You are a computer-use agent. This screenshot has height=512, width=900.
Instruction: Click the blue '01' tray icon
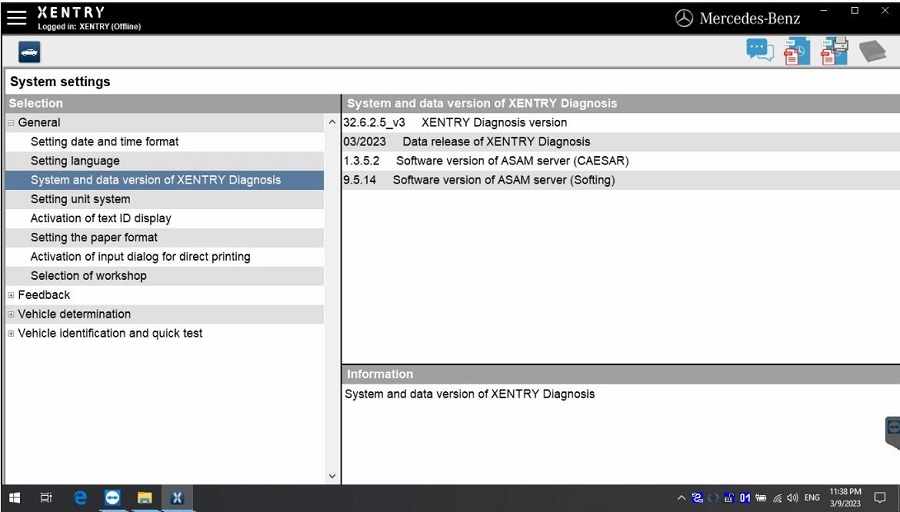click(744, 498)
